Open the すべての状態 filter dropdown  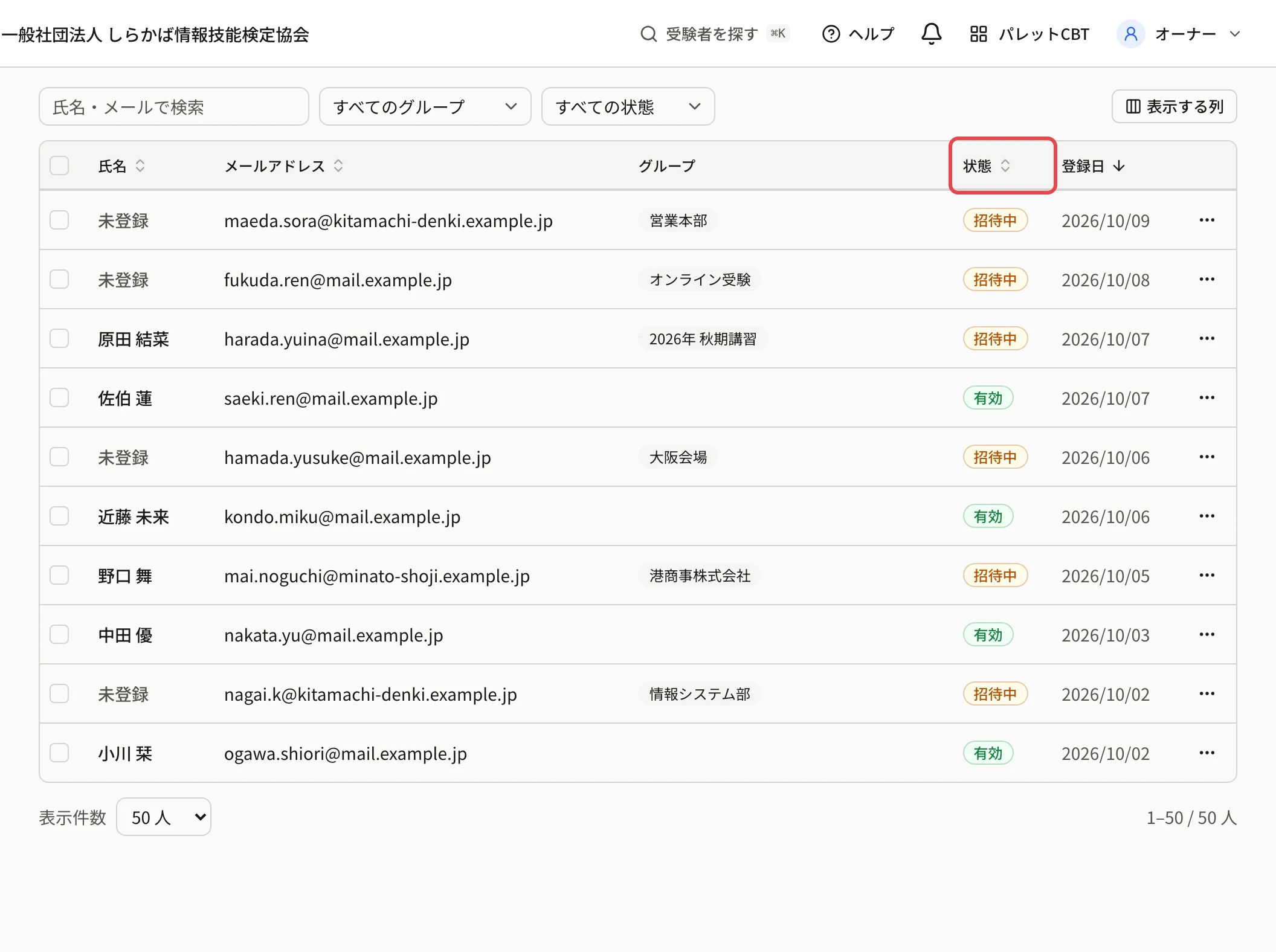point(628,106)
